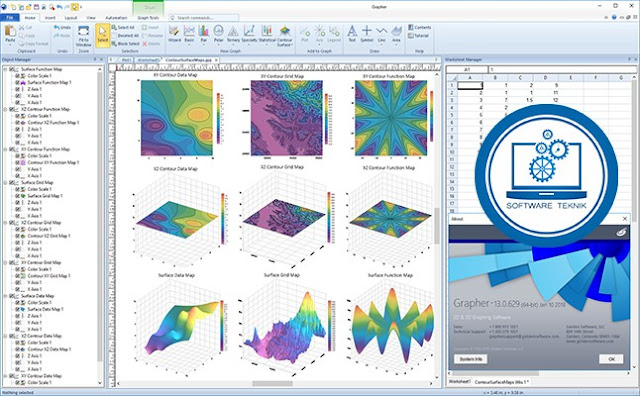Switch to the View ribbon tab
The width and height of the screenshot is (640, 396).
(91, 18)
